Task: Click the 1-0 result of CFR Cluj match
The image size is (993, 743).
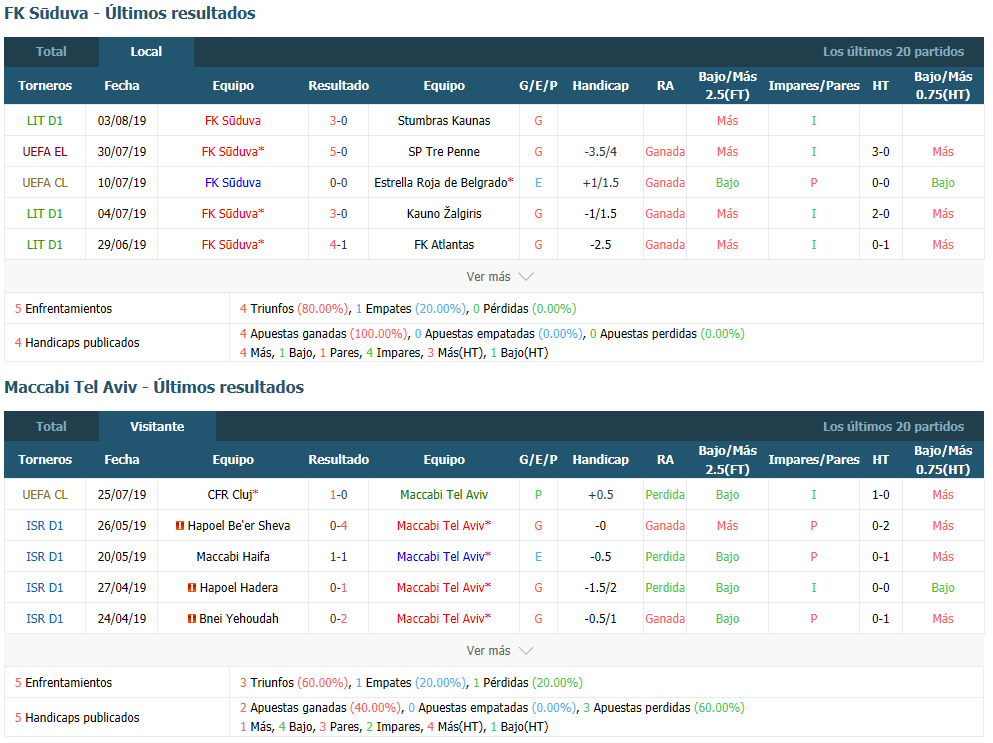Action: pyautogui.click(x=339, y=495)
